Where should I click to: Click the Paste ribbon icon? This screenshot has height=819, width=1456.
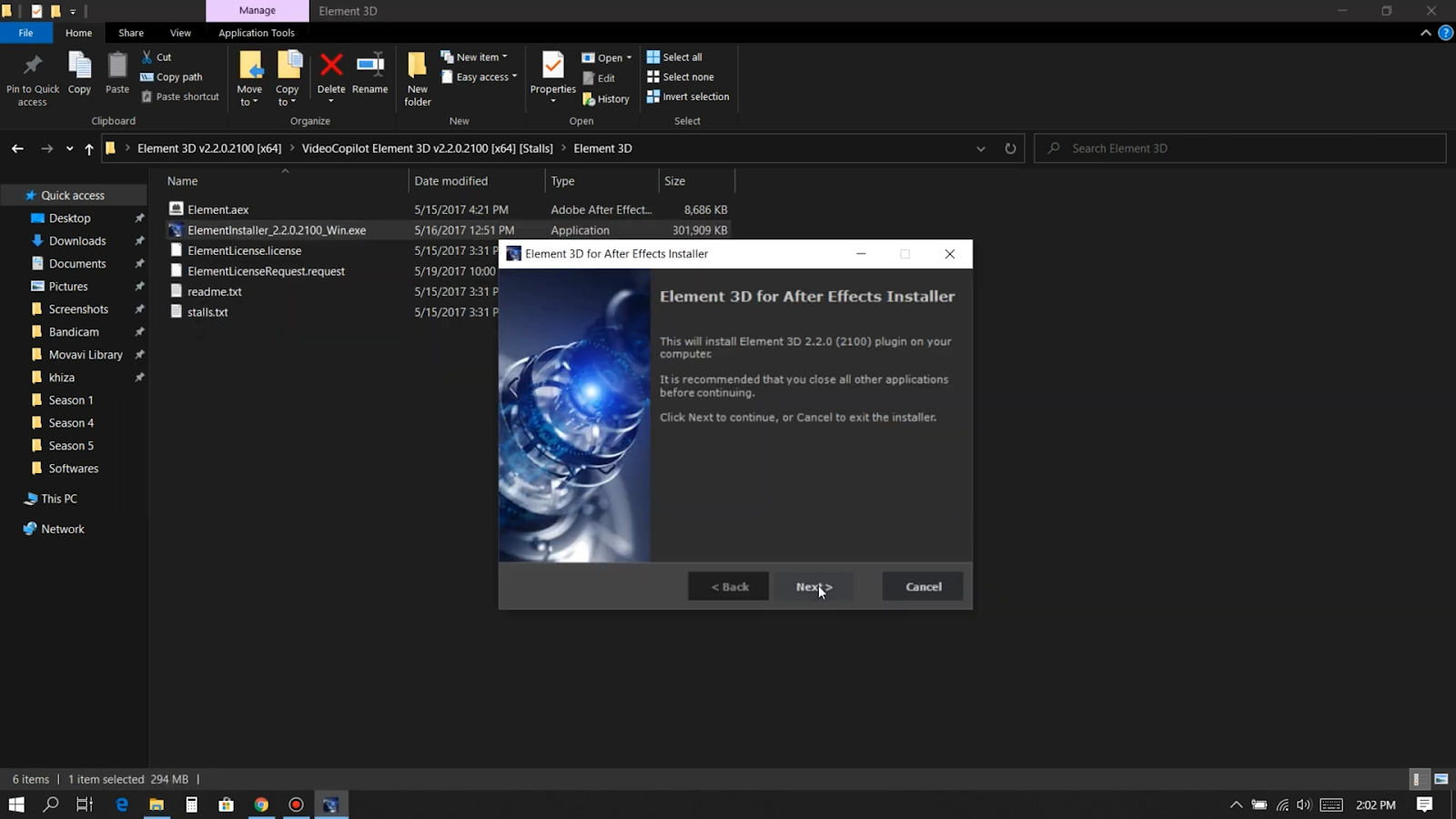coord(117,66)
